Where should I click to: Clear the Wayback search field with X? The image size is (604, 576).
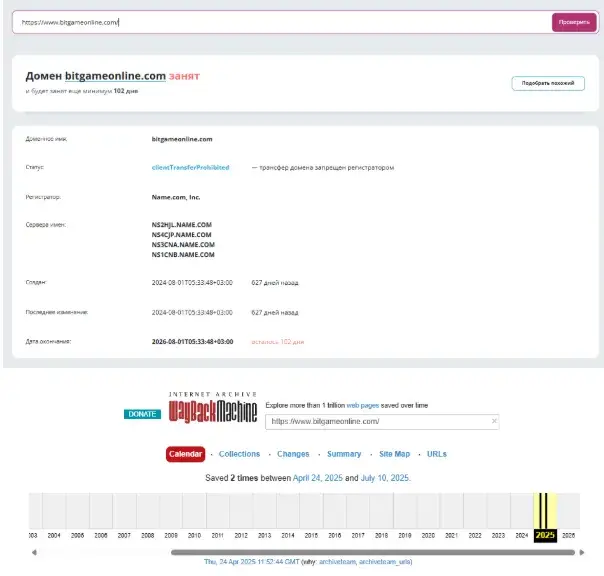[x=494, y=421]
